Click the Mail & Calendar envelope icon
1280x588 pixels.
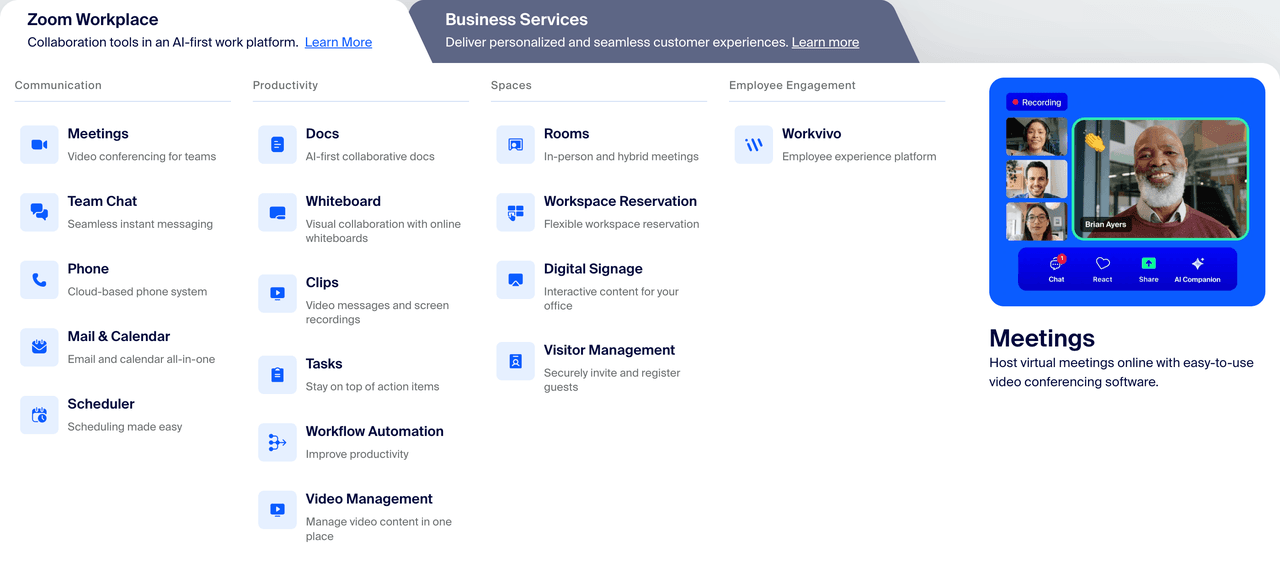[39, 347]
